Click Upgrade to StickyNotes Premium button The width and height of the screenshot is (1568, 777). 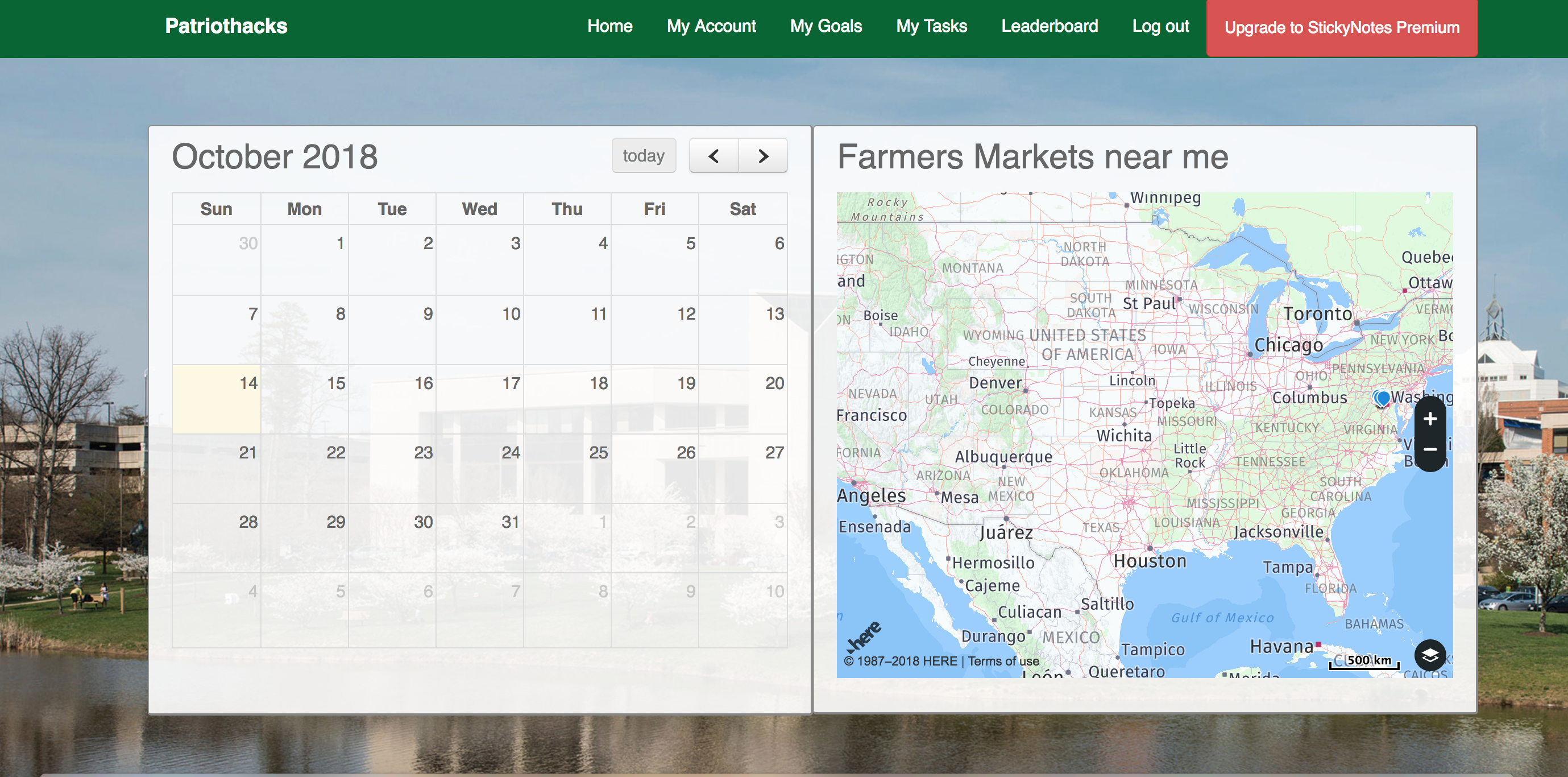click(x=1341, y=27)
